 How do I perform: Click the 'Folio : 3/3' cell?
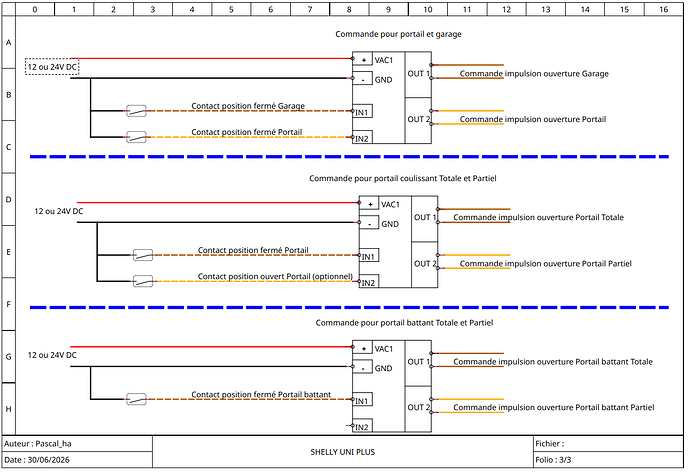tap(608, 460)
